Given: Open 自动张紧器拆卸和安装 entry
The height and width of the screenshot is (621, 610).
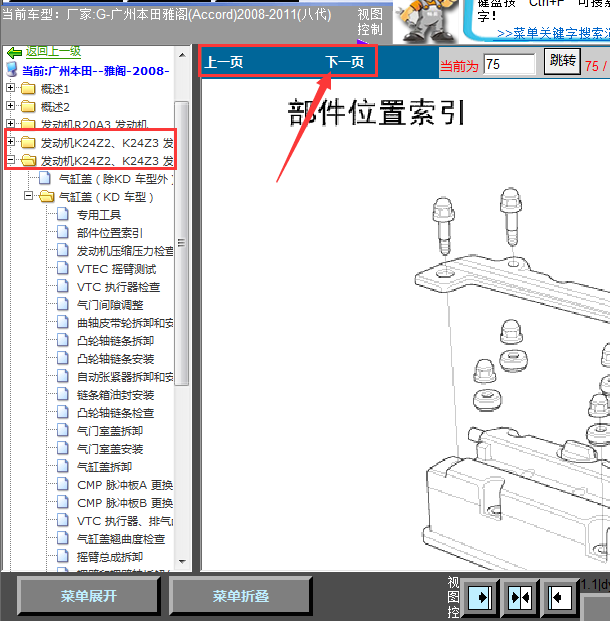Looking at the screenshot, I should coord(125,377).
